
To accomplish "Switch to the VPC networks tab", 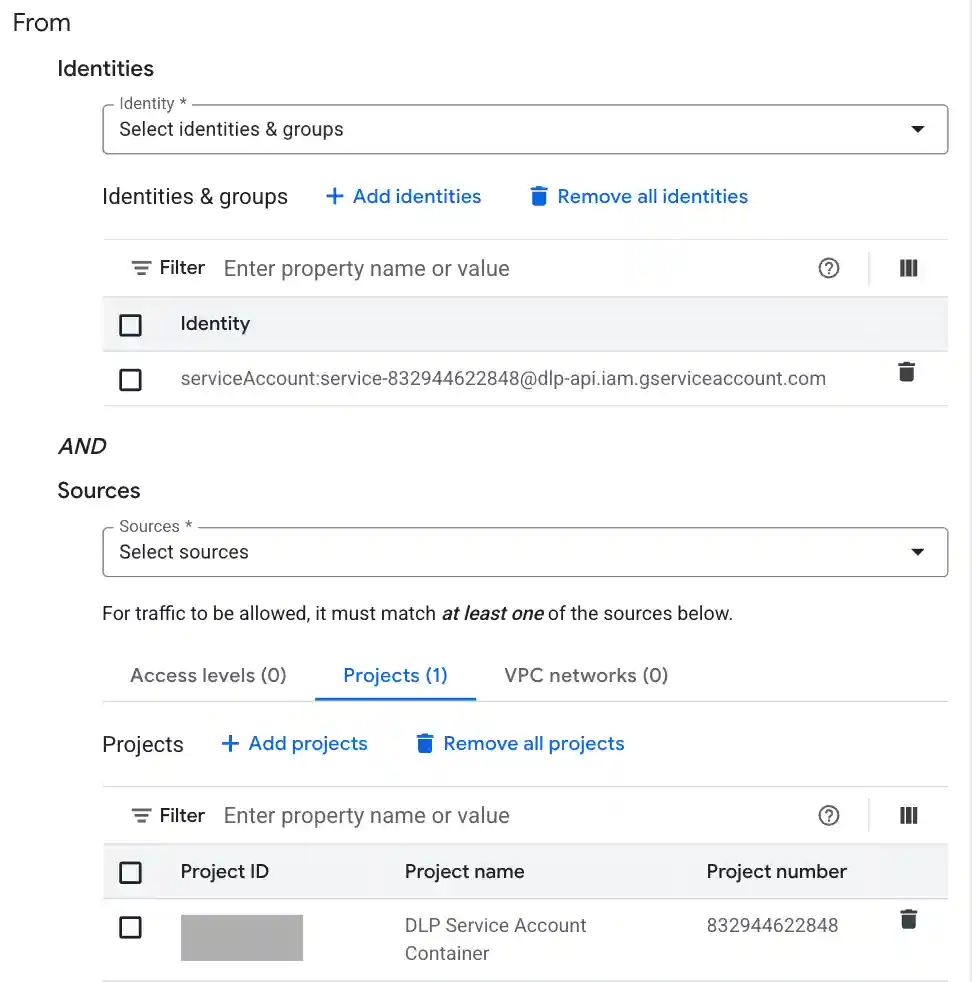I will [585, 675].
